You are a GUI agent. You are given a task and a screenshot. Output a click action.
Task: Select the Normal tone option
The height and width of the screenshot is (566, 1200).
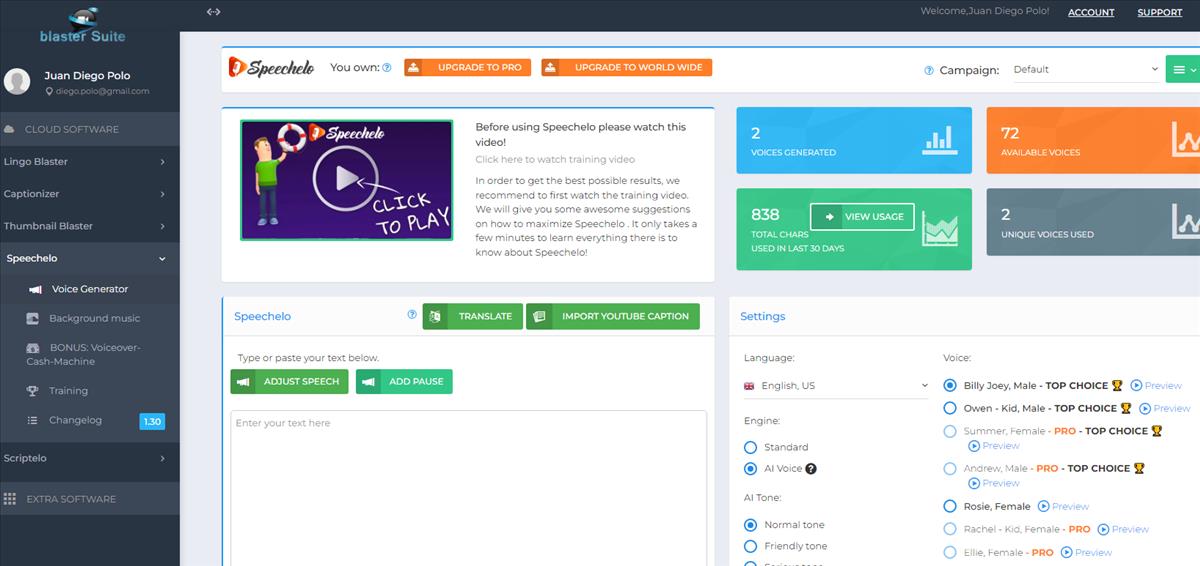[x=751, y=525]
